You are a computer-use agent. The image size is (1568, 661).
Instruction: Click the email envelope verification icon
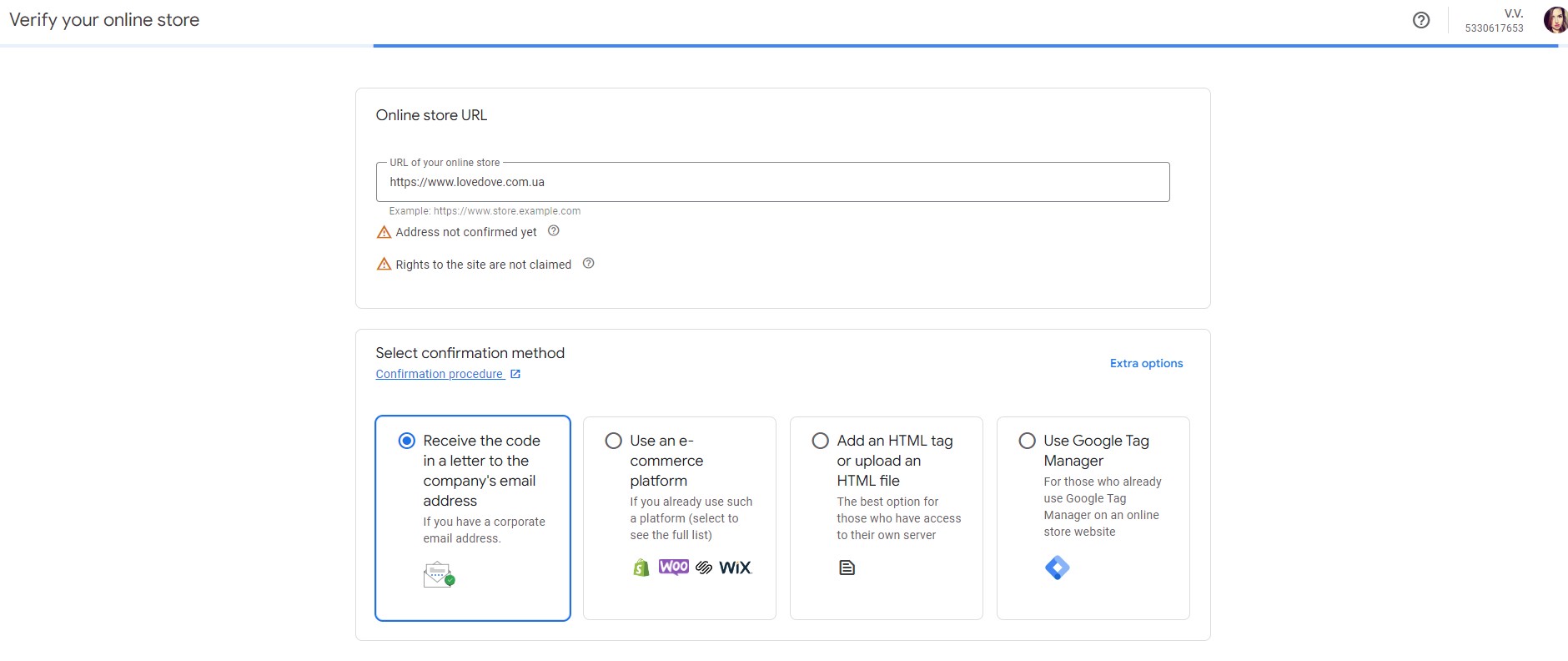[439, 575]
